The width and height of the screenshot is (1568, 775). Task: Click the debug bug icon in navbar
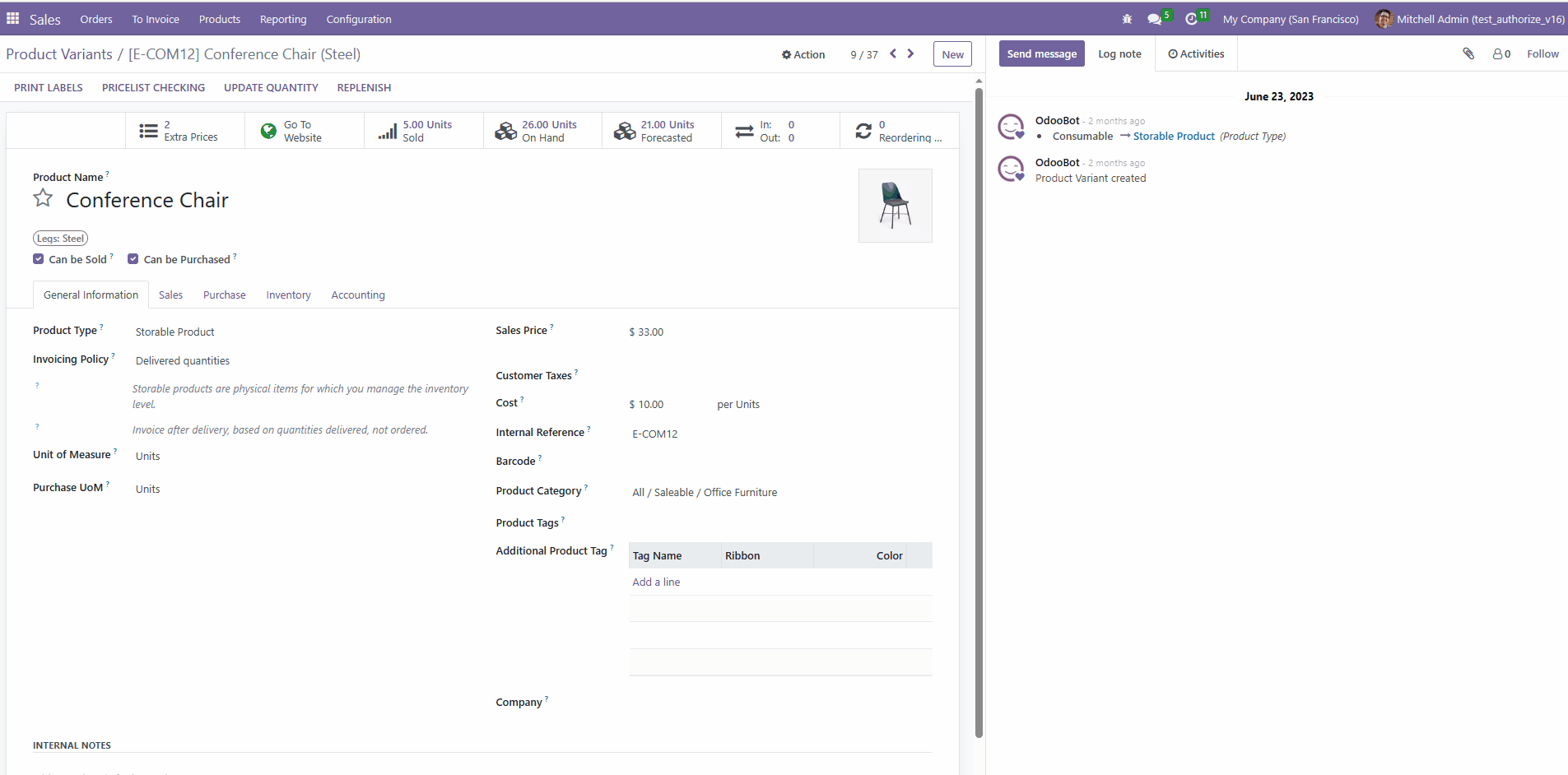tap(1127, 19)
